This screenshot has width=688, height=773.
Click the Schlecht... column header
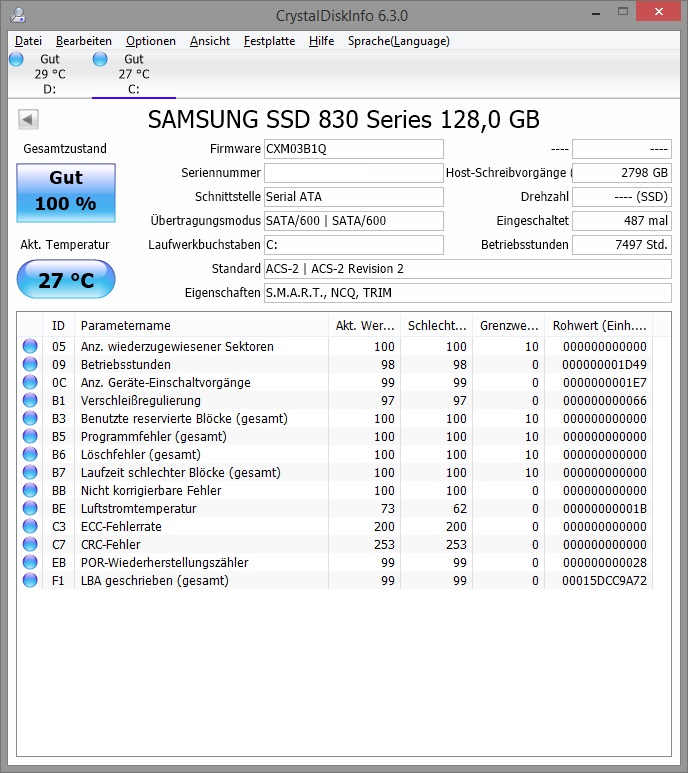(437, 325)
